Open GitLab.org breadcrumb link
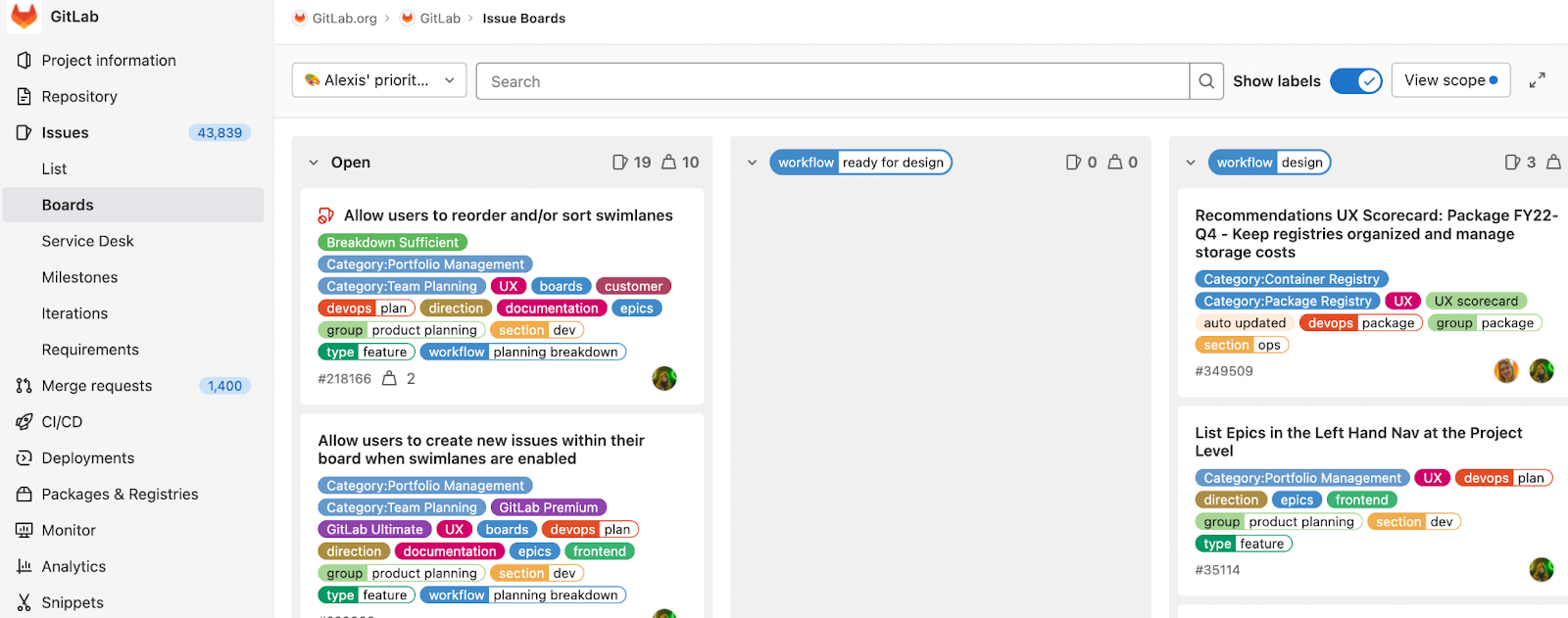This screenshot has height=618, width=1568. pyautogui.click(x=344, y=18)
